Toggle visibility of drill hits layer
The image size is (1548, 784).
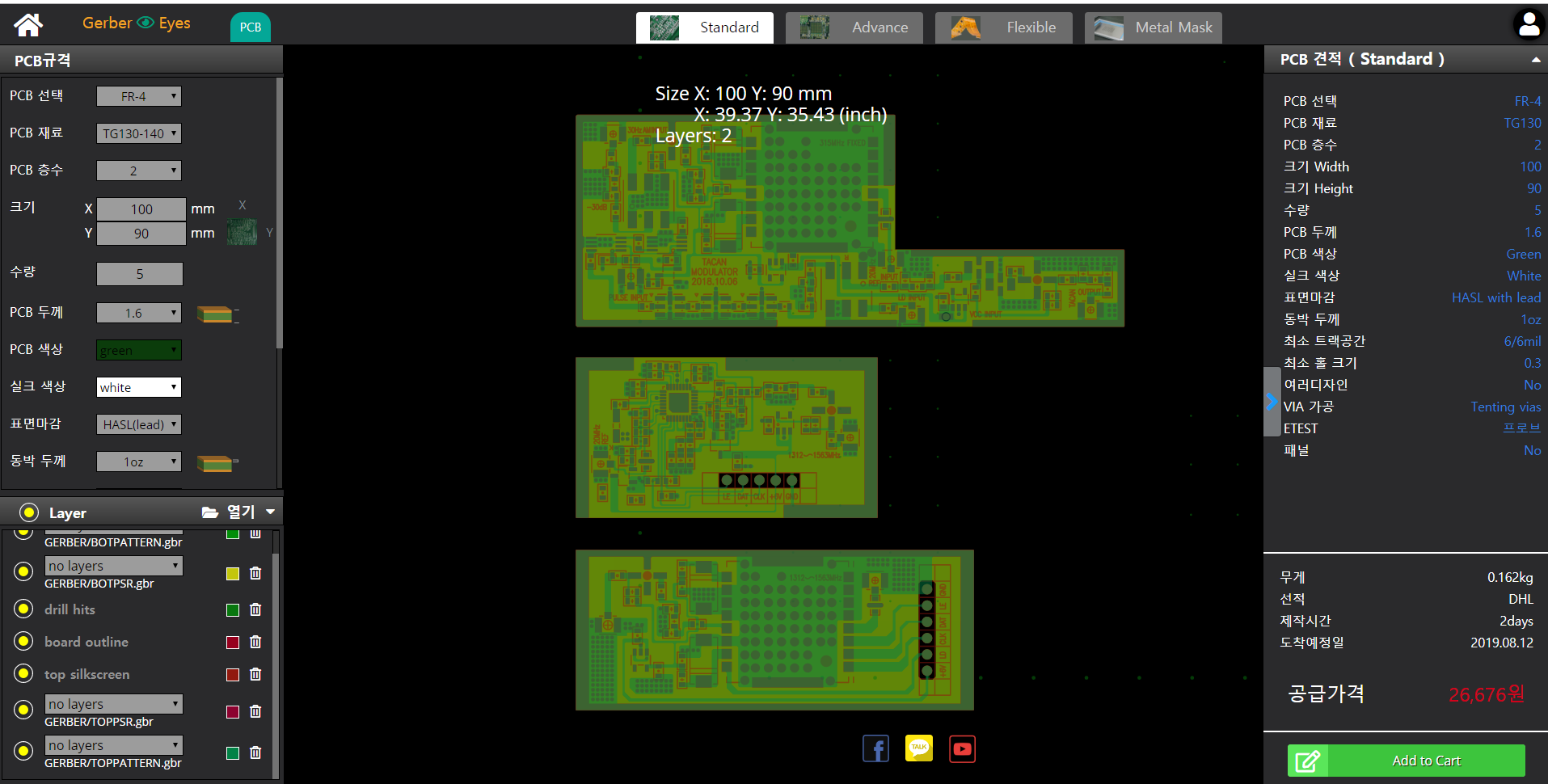pyautogui.click(x=24, y=609)
